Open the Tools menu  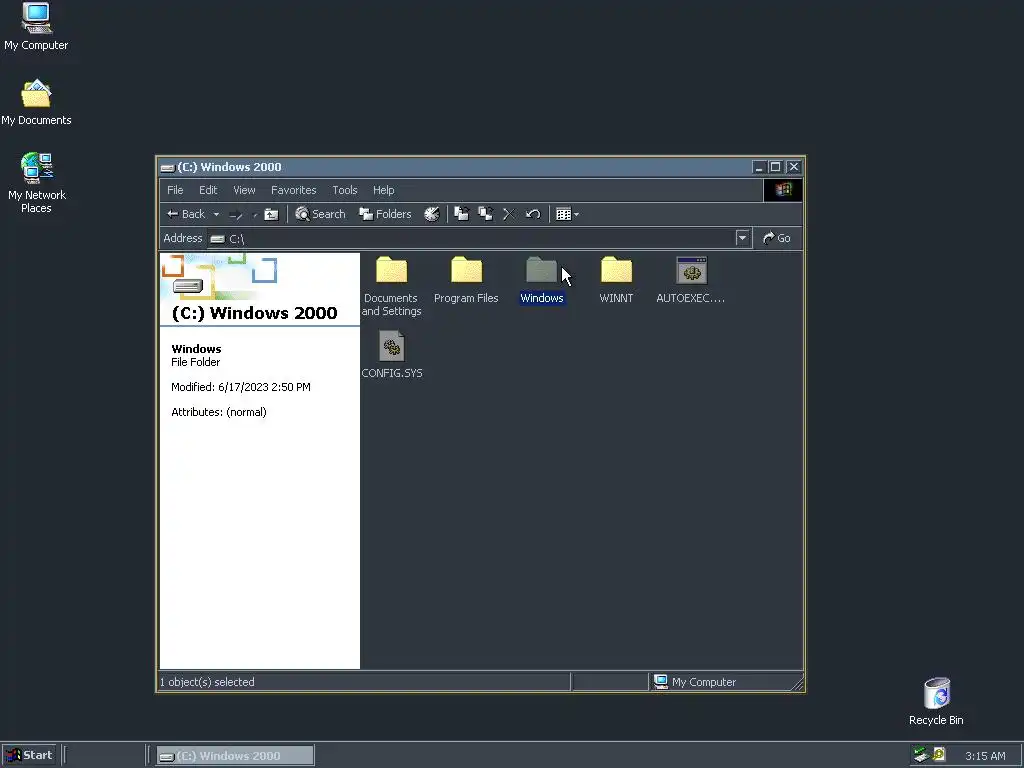pyautogui.click(x=345, y=190)
